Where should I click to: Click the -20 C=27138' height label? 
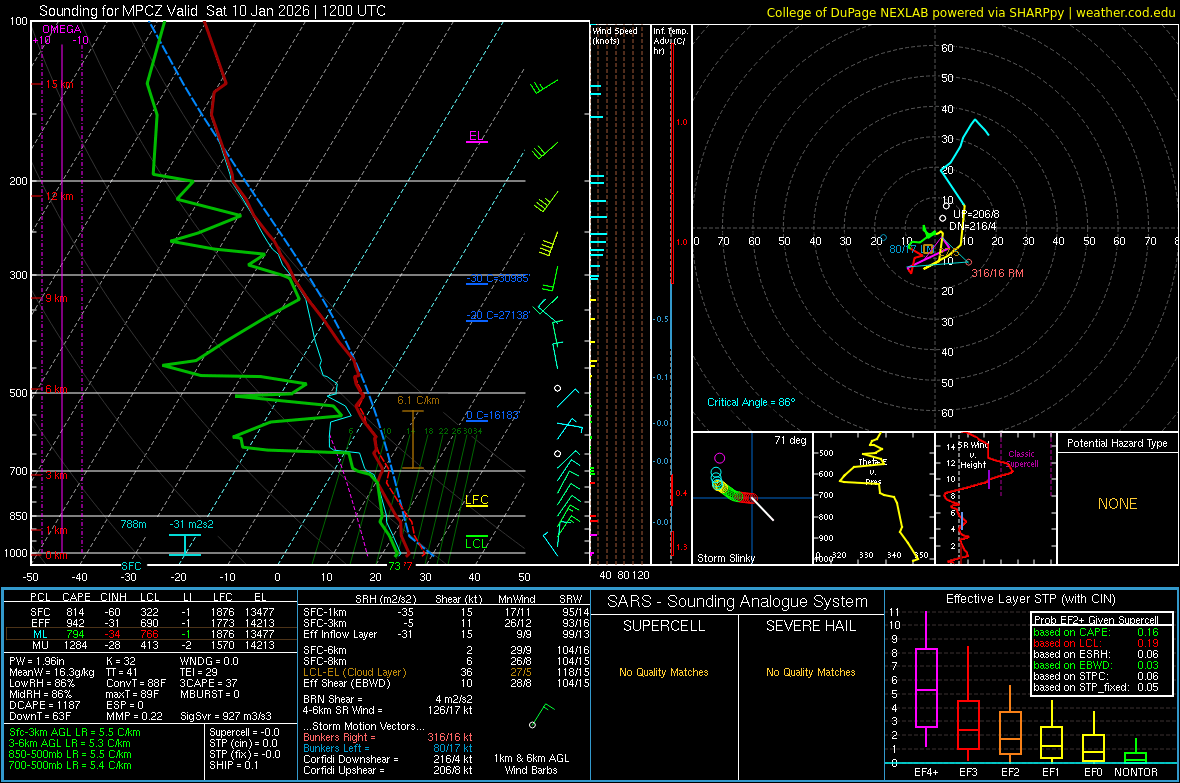tap(497, 315)
